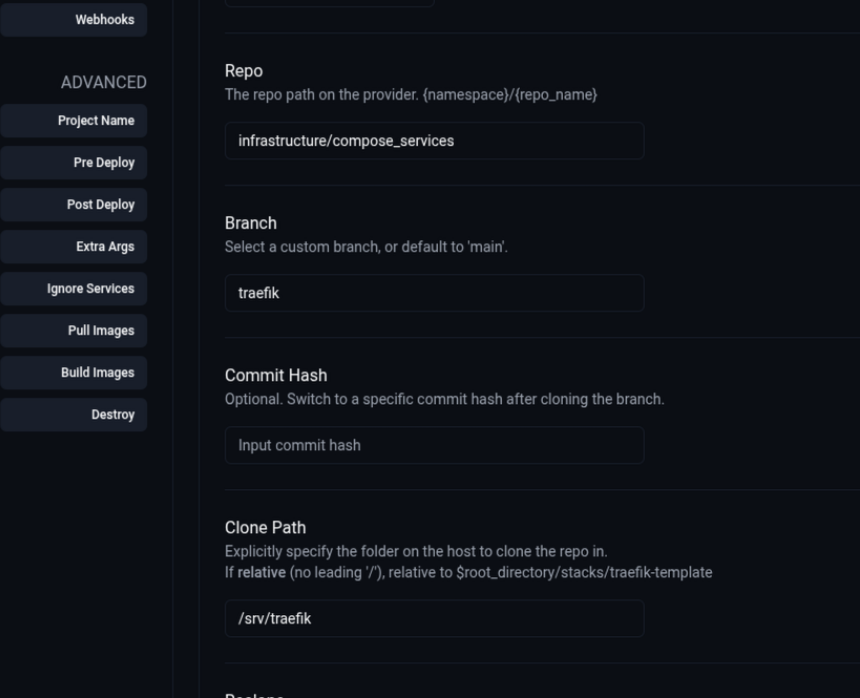Focus the Branch field containing traefik
Image resolution: width=860 pixels, height=698 pixels.
[434, 294]
